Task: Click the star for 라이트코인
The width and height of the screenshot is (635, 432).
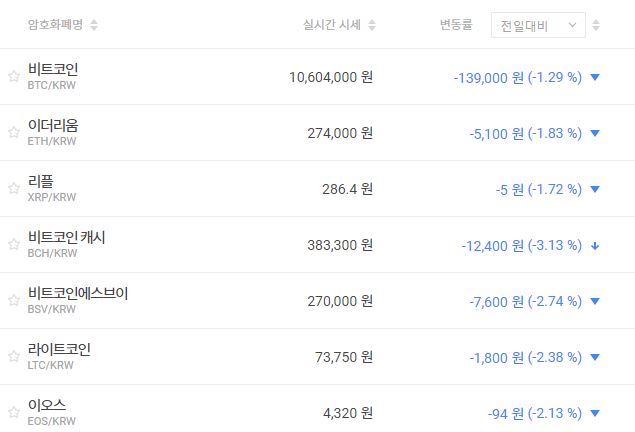Action: coord(13,357)
